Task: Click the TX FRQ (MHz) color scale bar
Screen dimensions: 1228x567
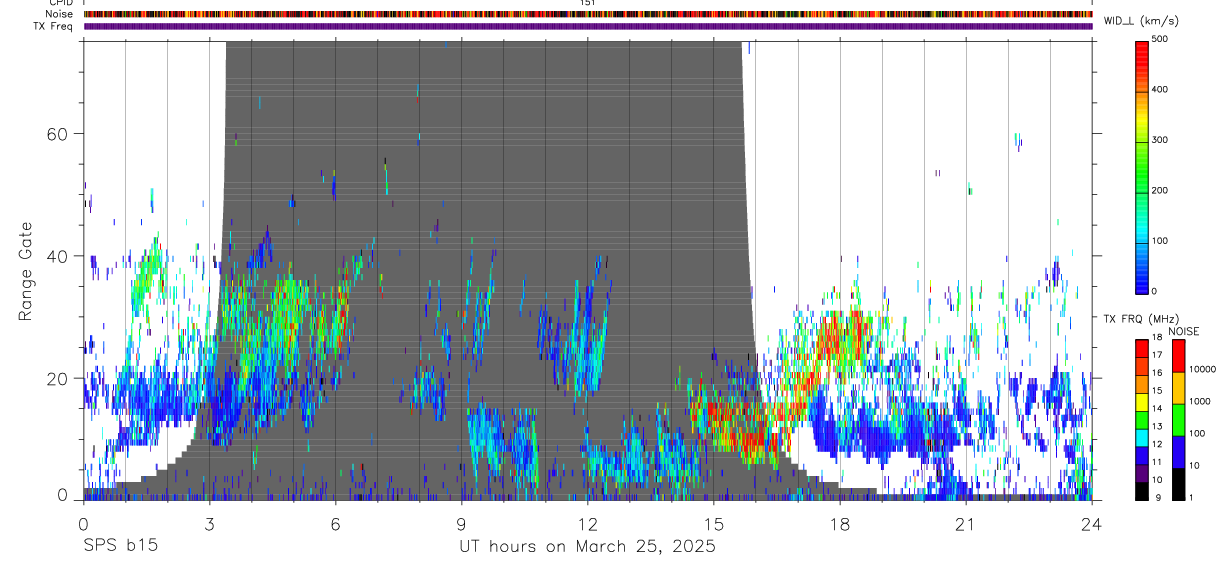Action: point(1142,419)
